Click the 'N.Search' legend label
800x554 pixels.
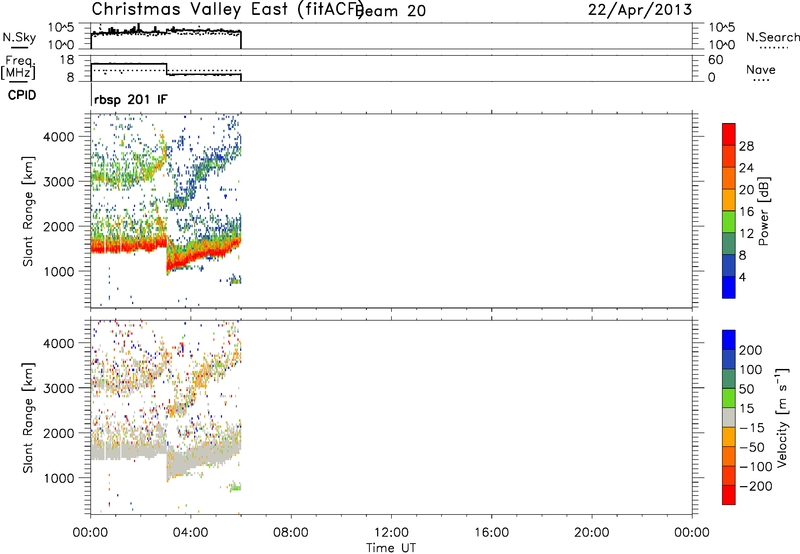tap(772, 37)
